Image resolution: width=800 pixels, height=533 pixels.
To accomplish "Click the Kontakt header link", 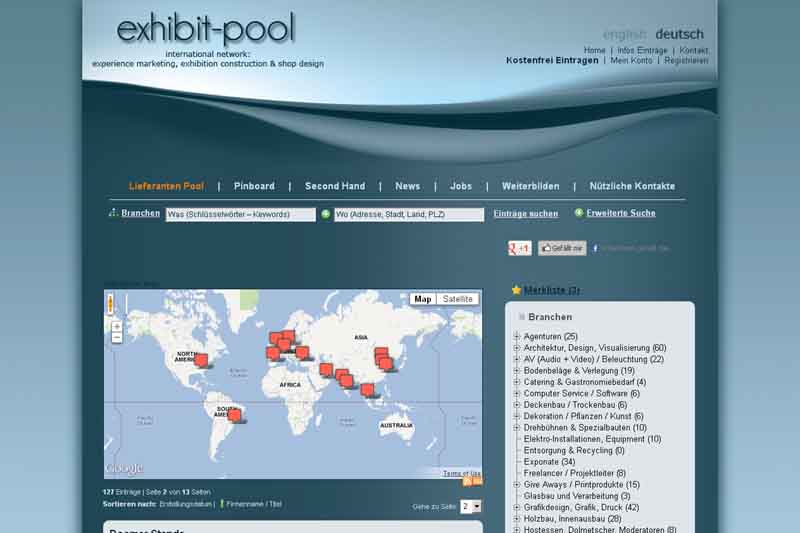I will pos(693,50).
